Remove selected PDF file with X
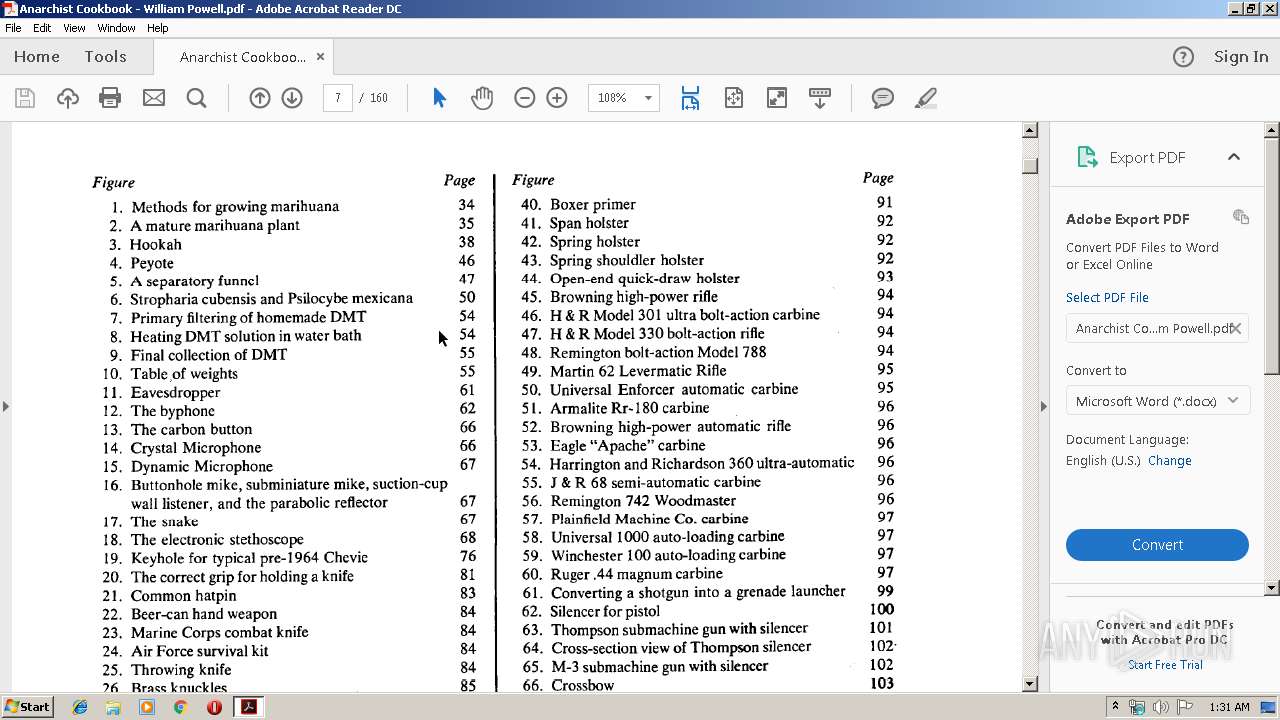 pyautogui.click(x=1236, y=328)
